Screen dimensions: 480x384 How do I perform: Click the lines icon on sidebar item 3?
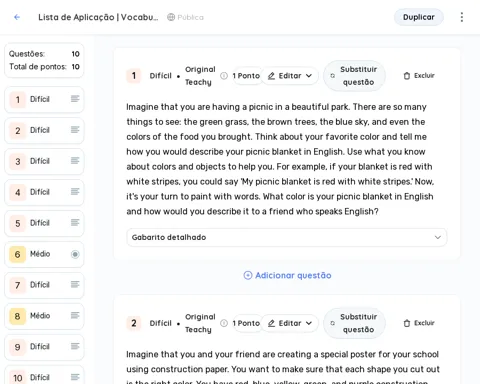coord(75,161)
